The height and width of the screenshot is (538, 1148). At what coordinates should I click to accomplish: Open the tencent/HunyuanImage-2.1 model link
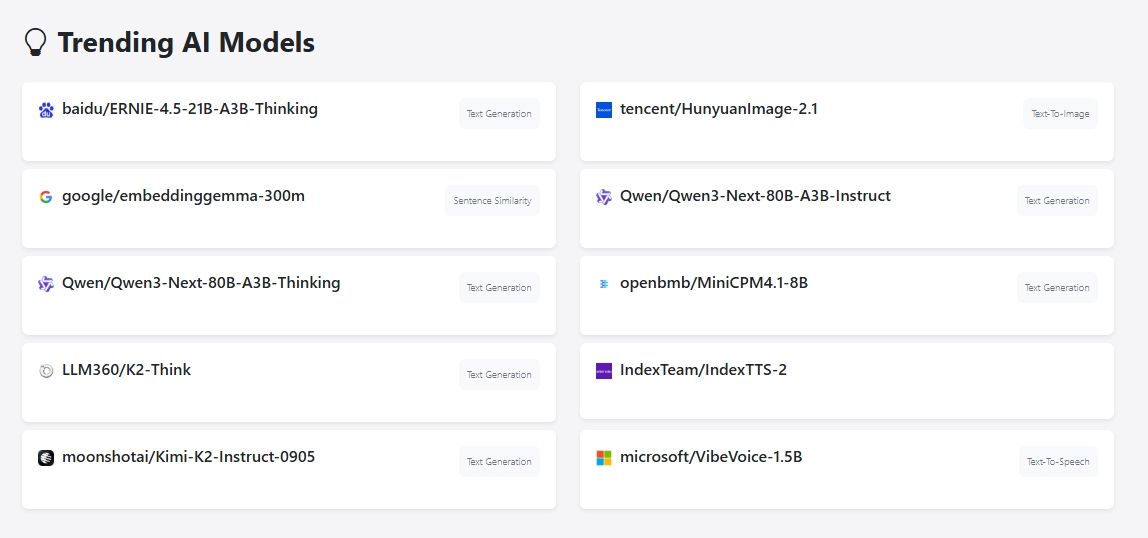(719, 109)
